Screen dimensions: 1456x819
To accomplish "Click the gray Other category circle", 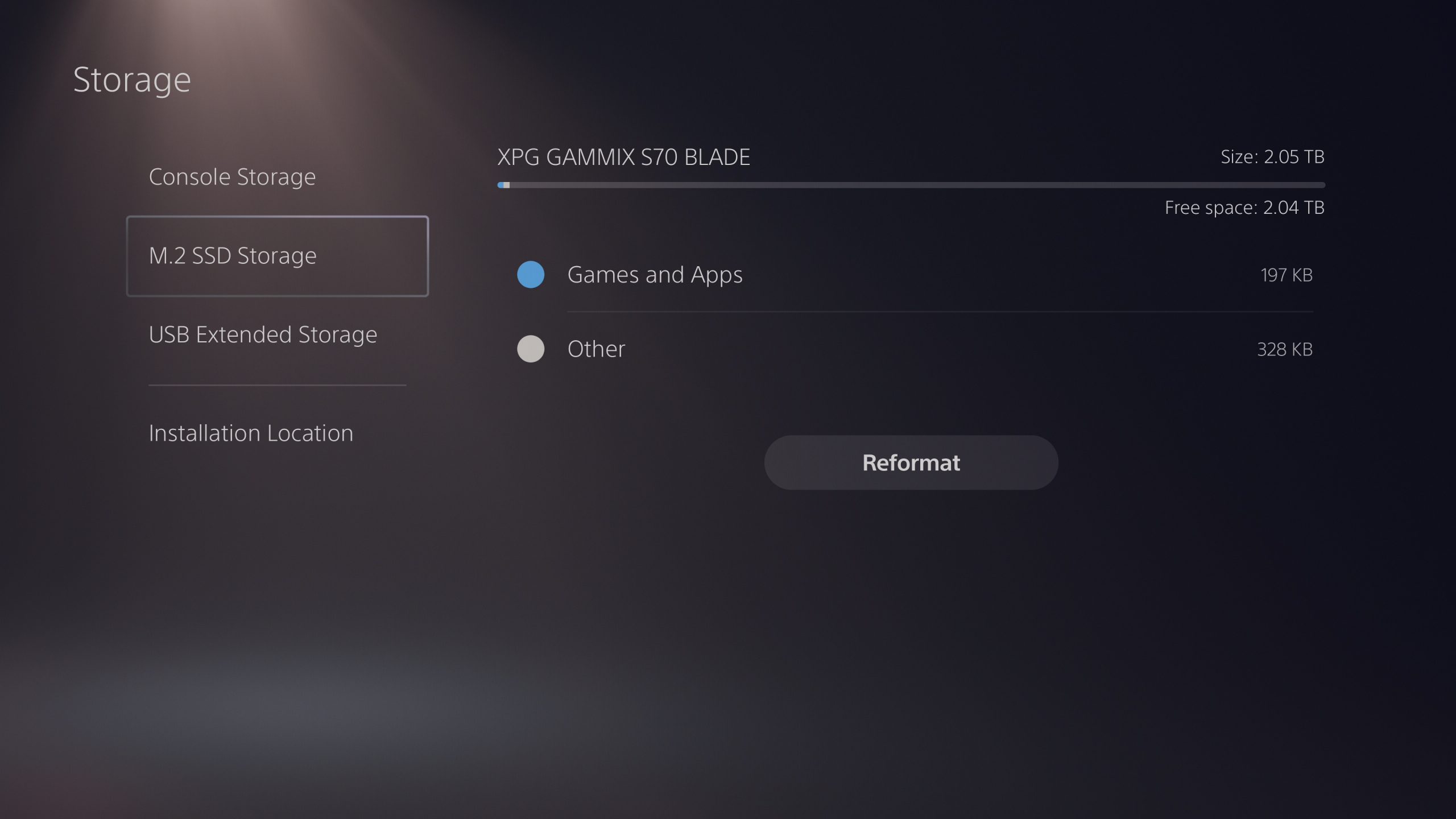I will pos(531,349).
